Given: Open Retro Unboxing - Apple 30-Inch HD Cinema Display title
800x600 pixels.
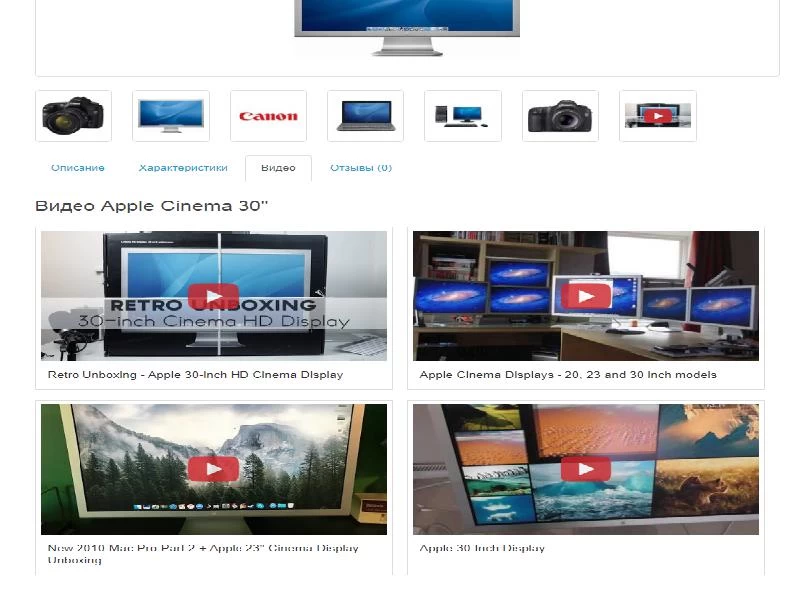Looking at the screenshot, I should (x=195, y=374).
